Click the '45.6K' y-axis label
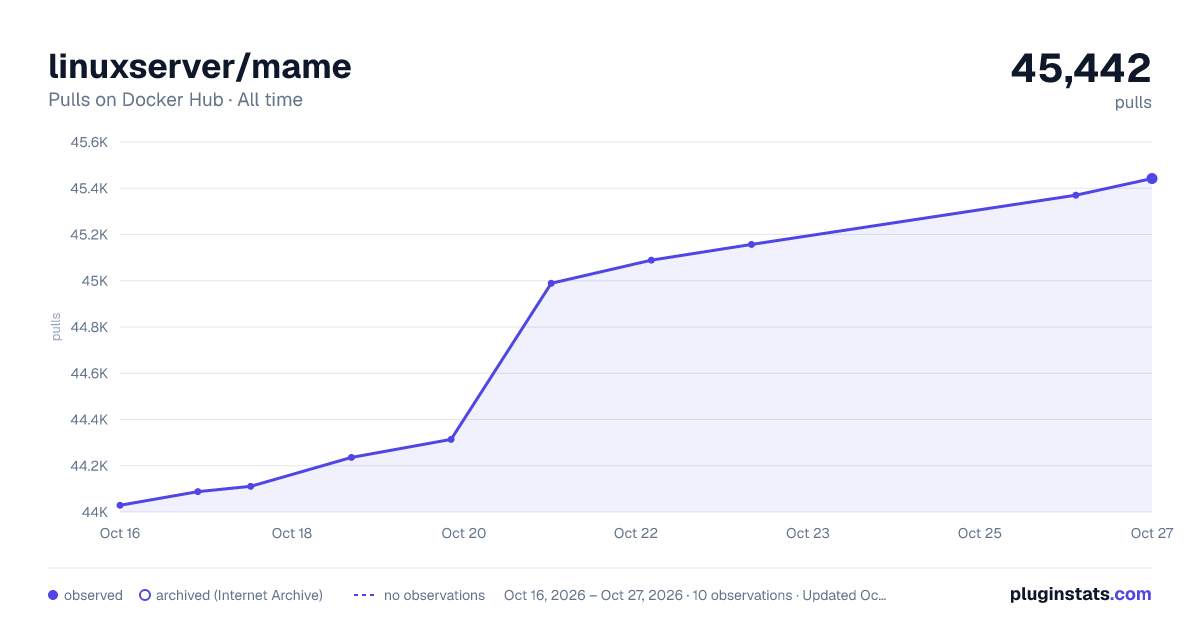Screen dimensions: 1200x630 (88, 142)
